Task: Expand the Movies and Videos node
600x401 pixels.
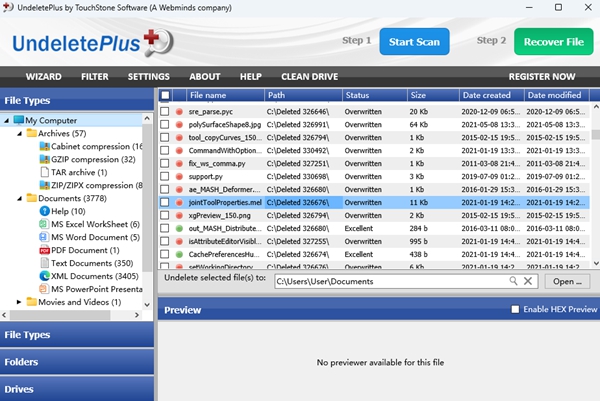Action: point(18,301)
